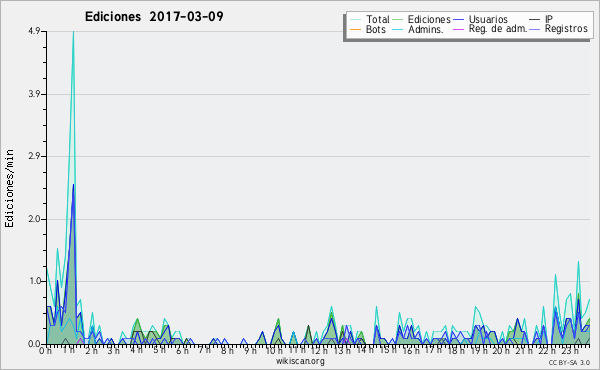
Task: Click the '1 h' x-axis label
Action: coord(68,350)
